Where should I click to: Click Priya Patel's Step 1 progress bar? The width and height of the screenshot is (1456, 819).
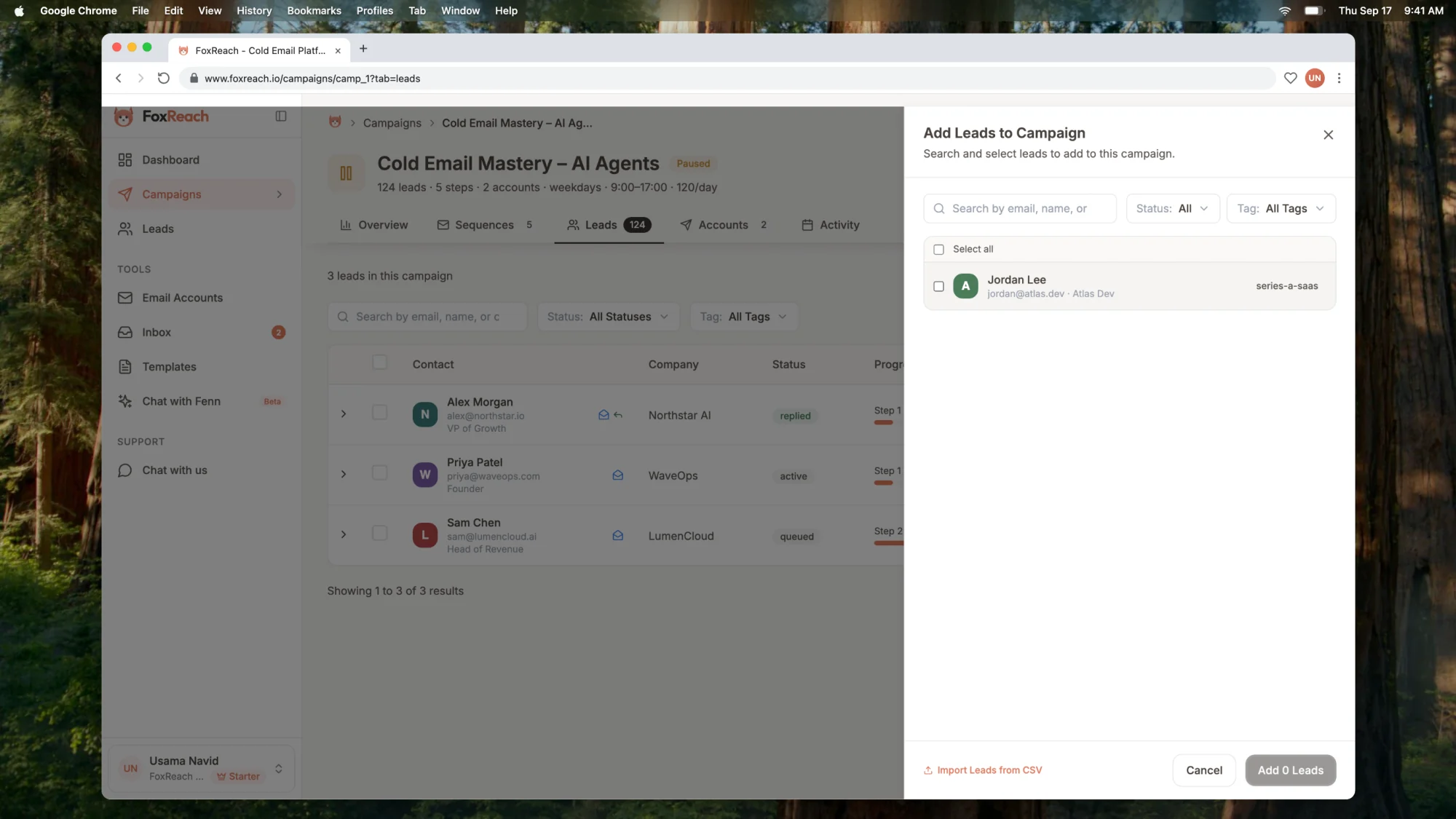click(x=884, y=483)
